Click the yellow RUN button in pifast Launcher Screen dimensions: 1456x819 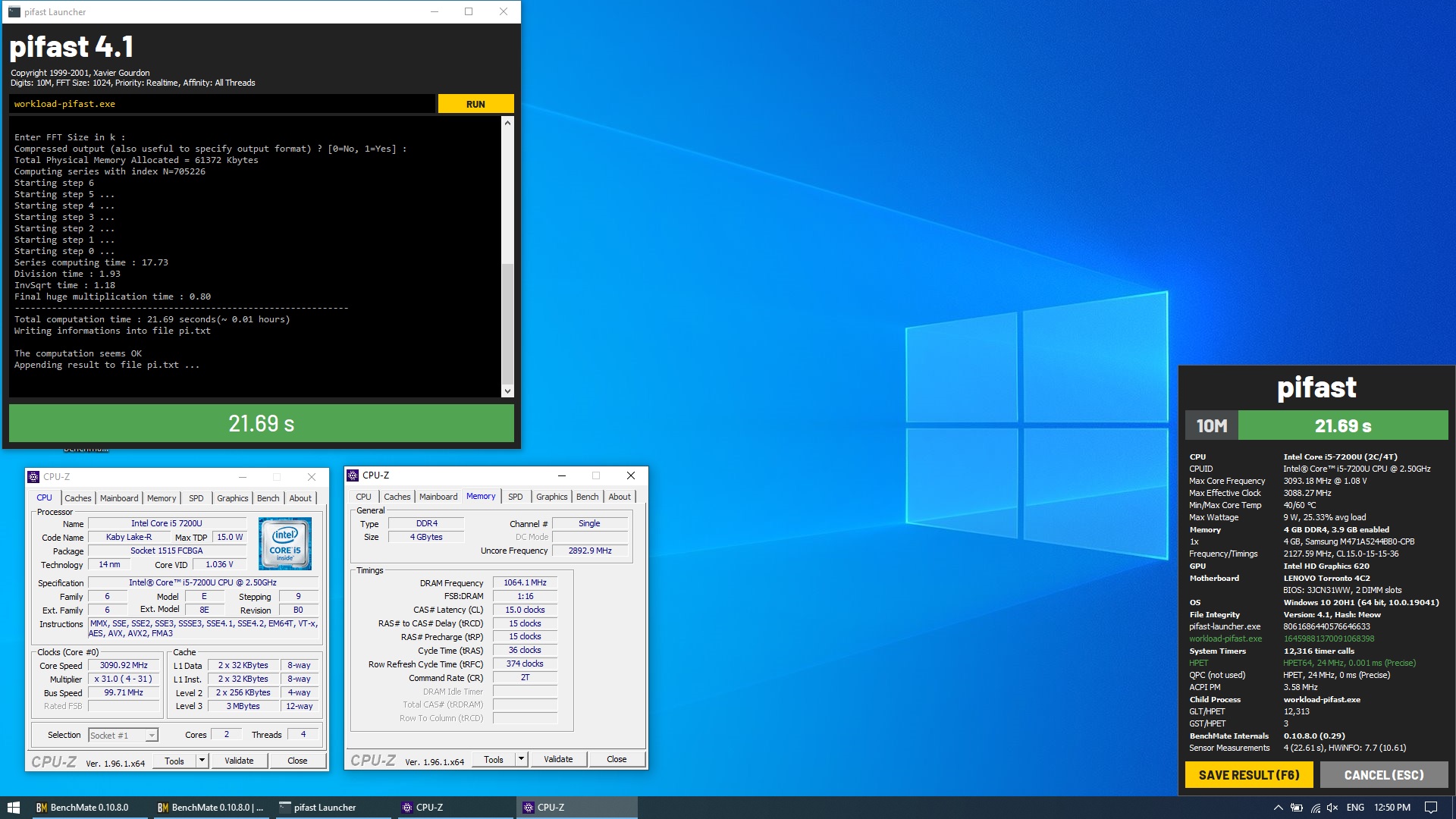pos(475,104)
